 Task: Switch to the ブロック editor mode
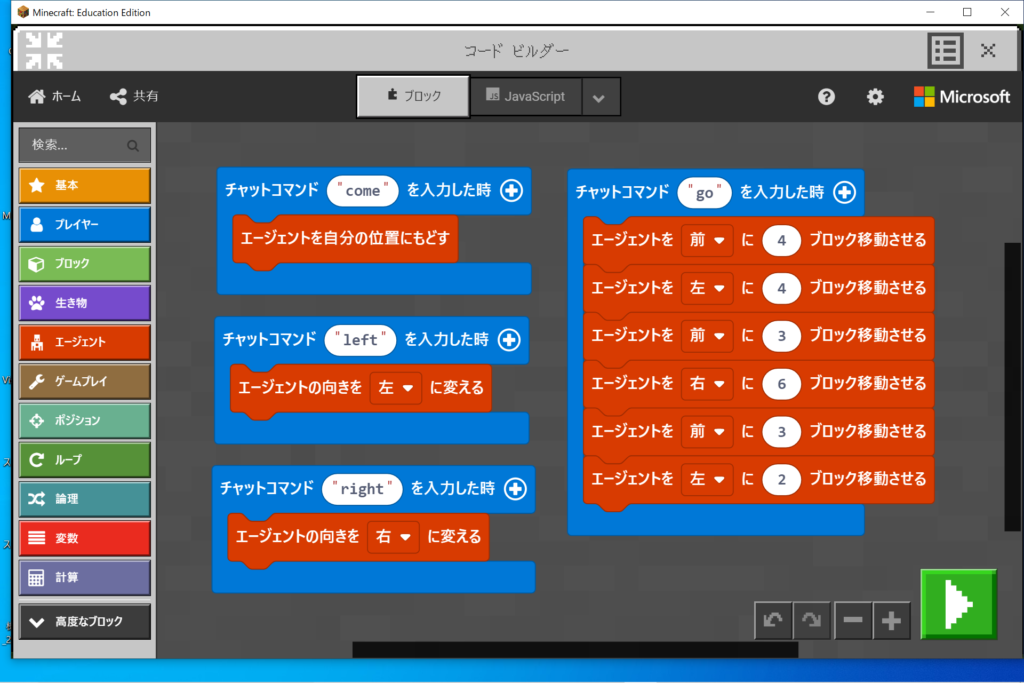click(414, 97)
